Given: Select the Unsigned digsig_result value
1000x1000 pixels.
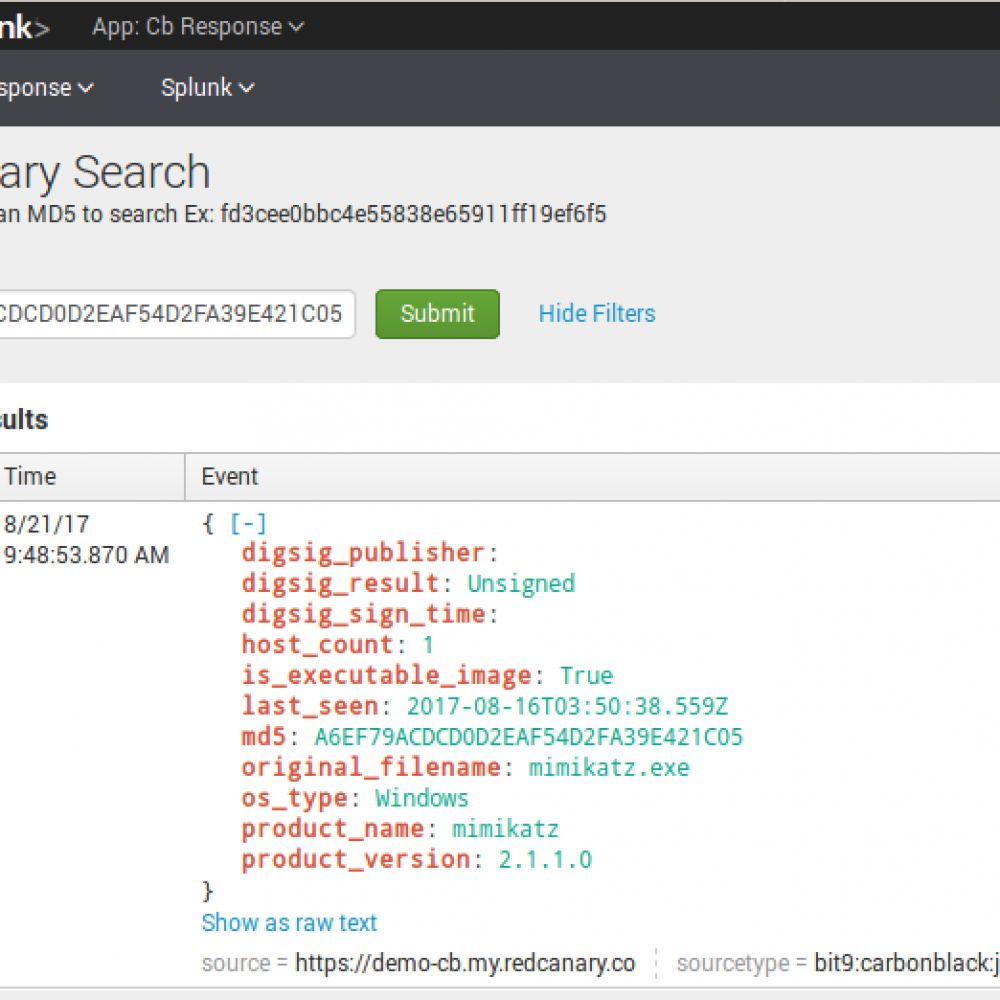Looking at the screenshot, I should click(521, 584).
